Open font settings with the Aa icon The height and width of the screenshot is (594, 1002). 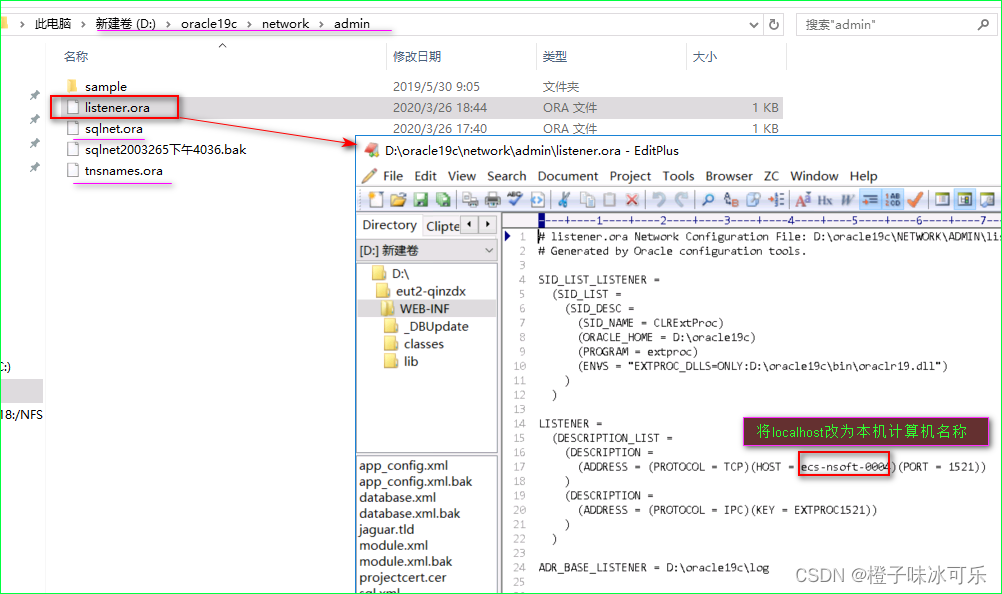(803, 200)
